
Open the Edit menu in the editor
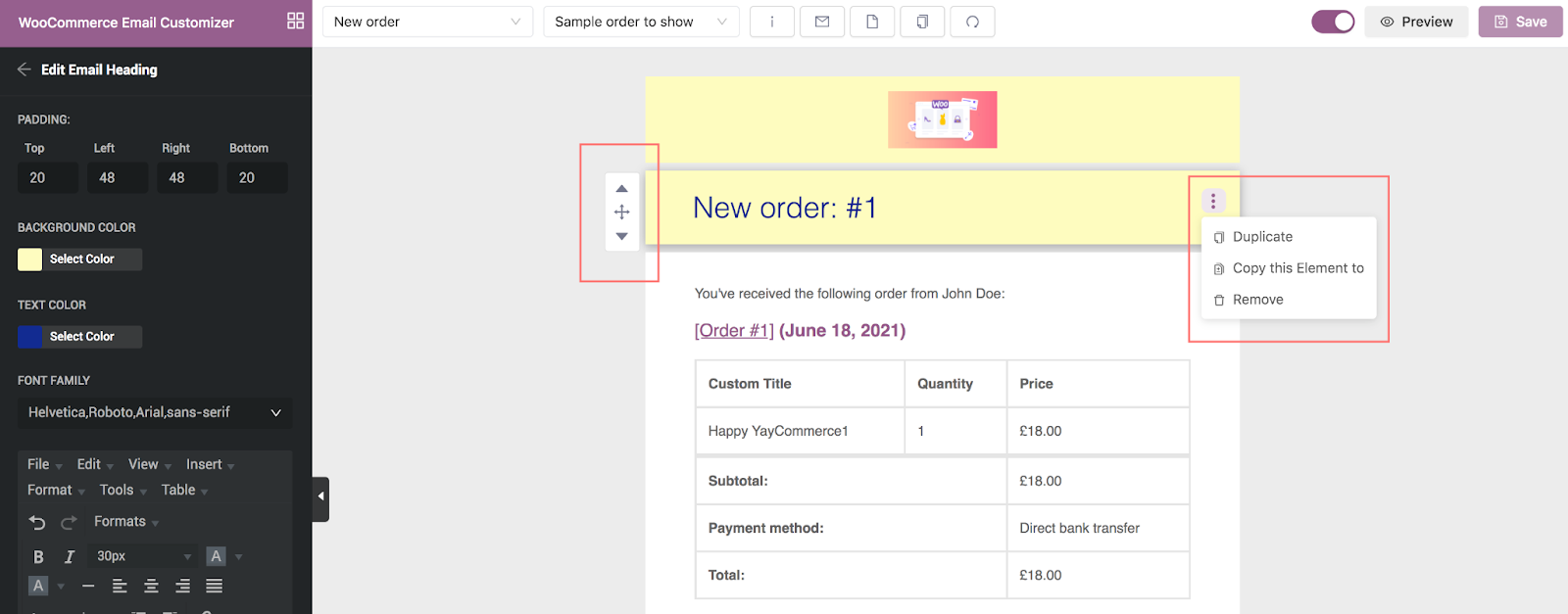tap(94, 464)
